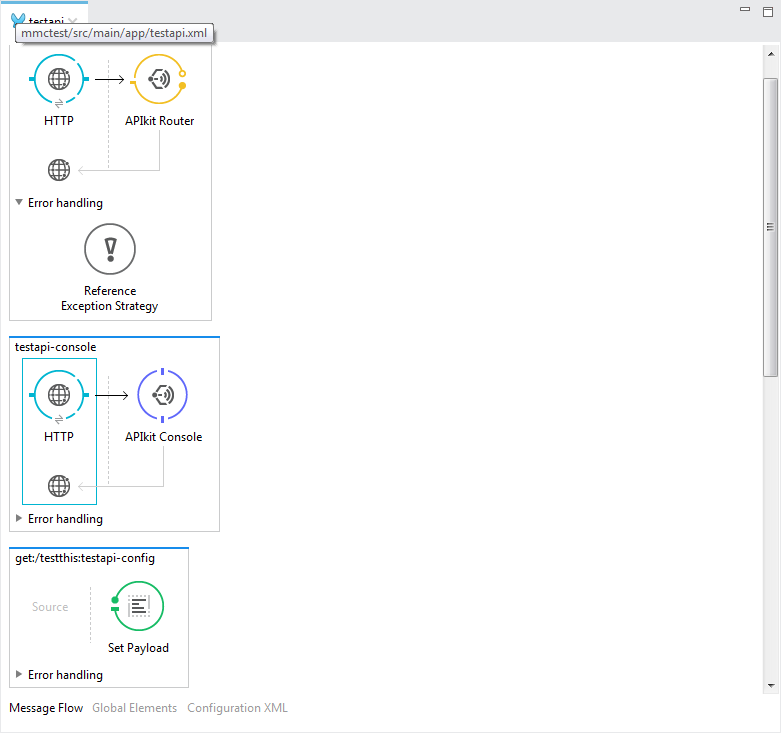Select the testapi editor tab

pyautogui.click(x=46, y=20)
